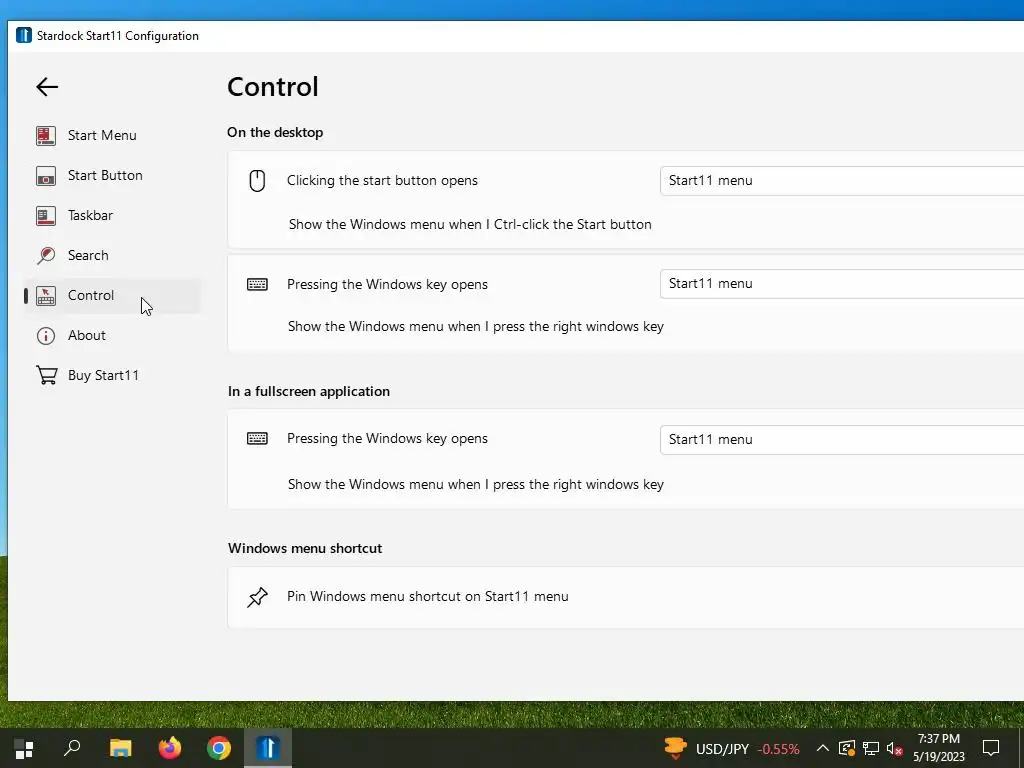The width and height of the screenshot is (1024, 768).
Task: Click 'Pin Windows menu shortcut on Start11 menu'
Action: coord(428,596)
